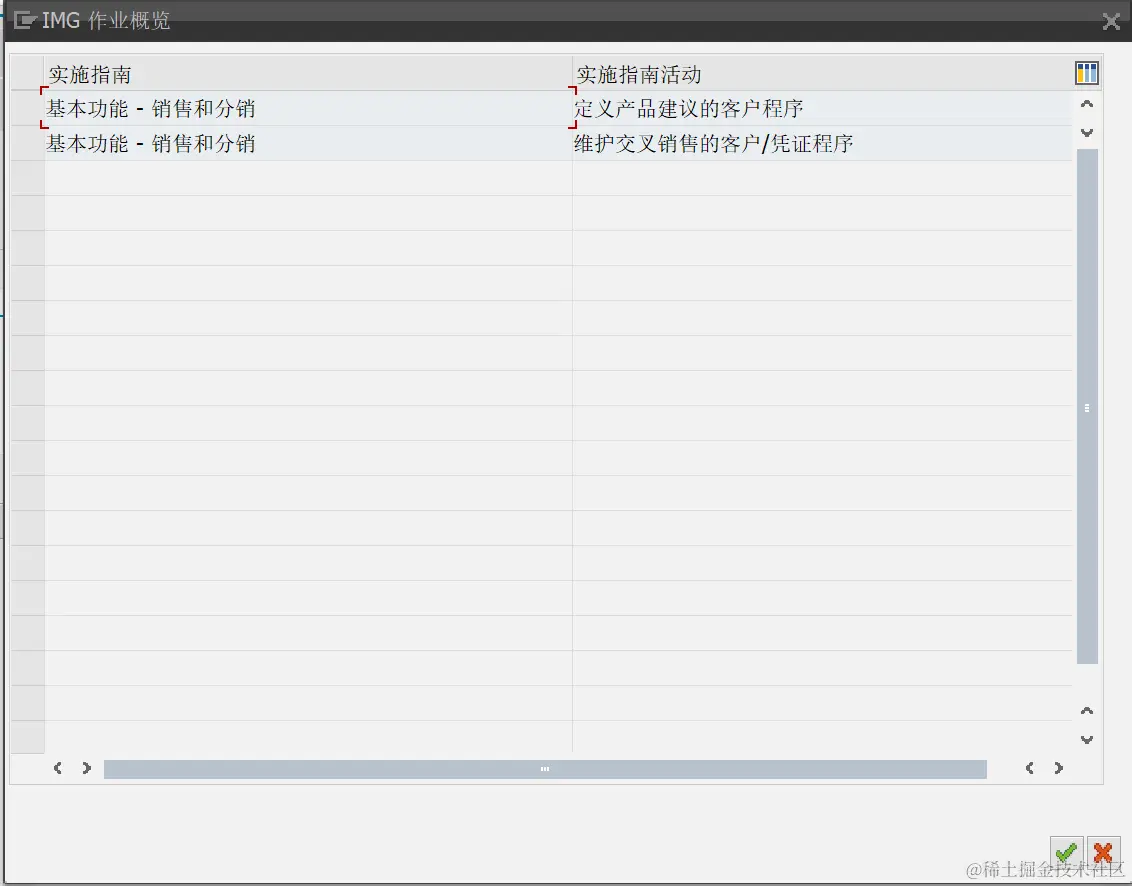Click the right-side scroll-right arrow of the horizontal scrollbar
1132x886 pixels.
point(1058,768)
